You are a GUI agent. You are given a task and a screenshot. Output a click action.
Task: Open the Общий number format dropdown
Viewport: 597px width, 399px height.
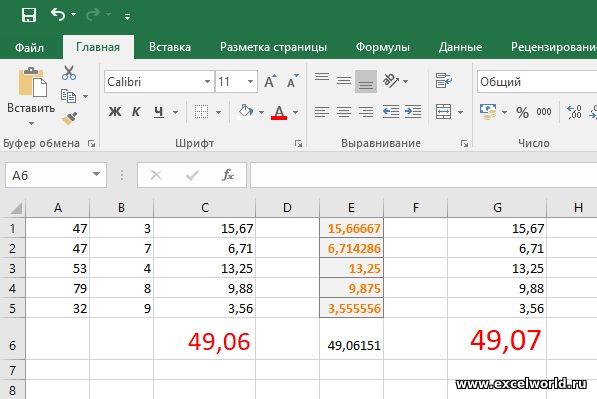(x=537, y=81)
